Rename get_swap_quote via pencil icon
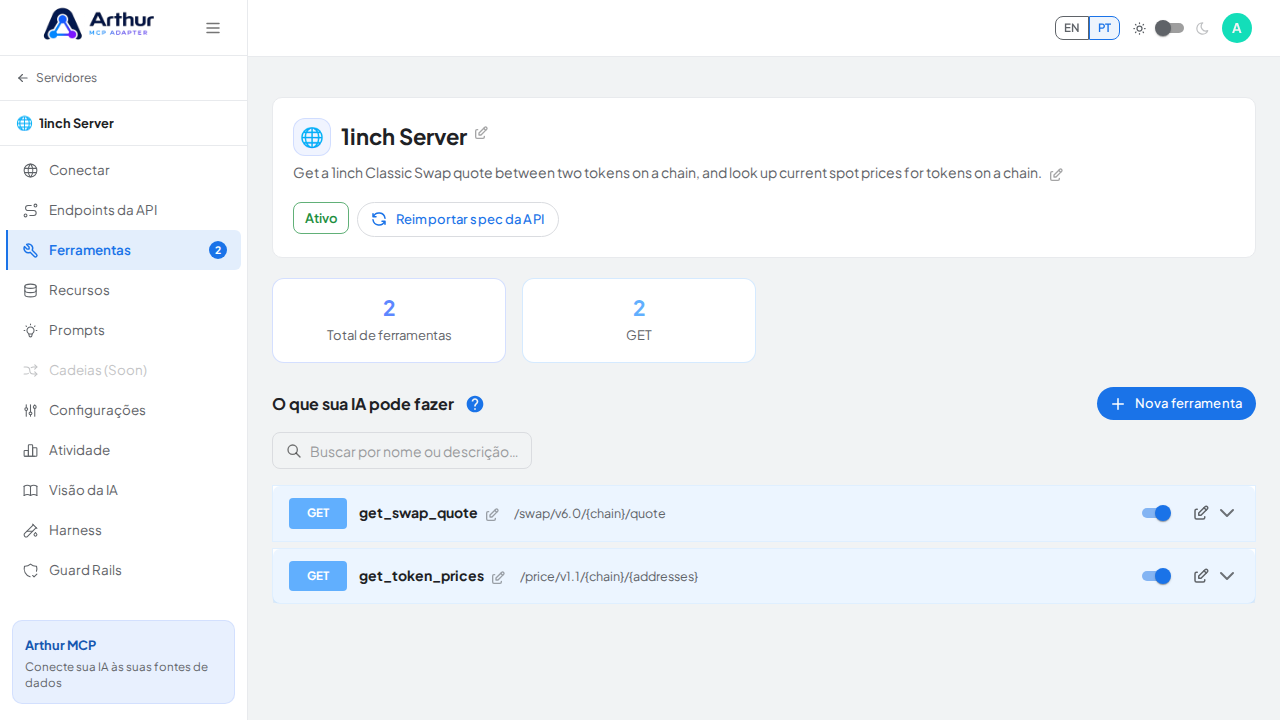Viewport: 1280px width, 720px height. 492,514
